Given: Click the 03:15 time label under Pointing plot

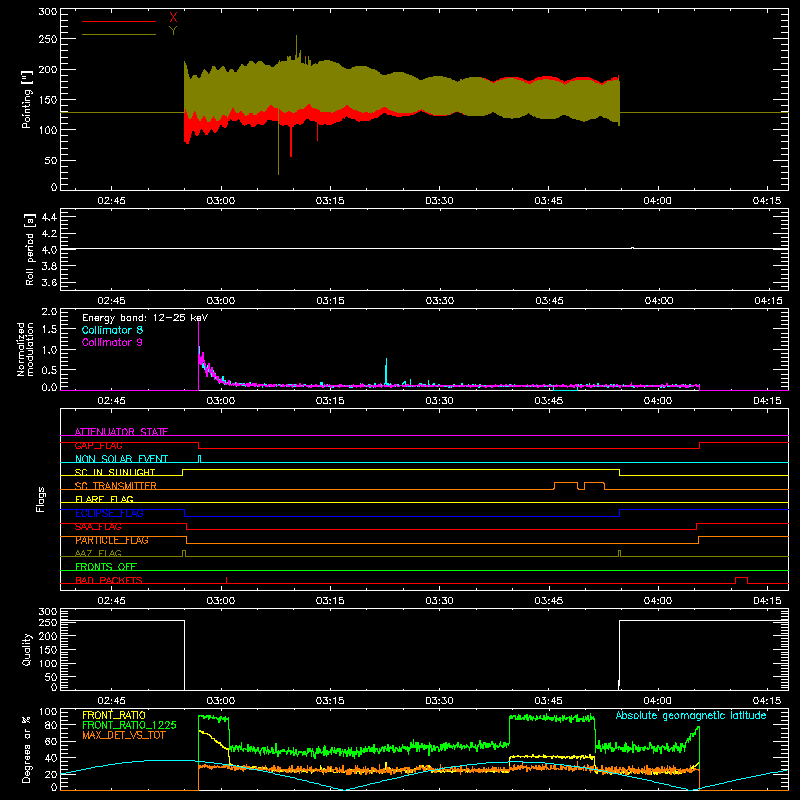Looking at the screenshot, I should [x=330, y=201].
